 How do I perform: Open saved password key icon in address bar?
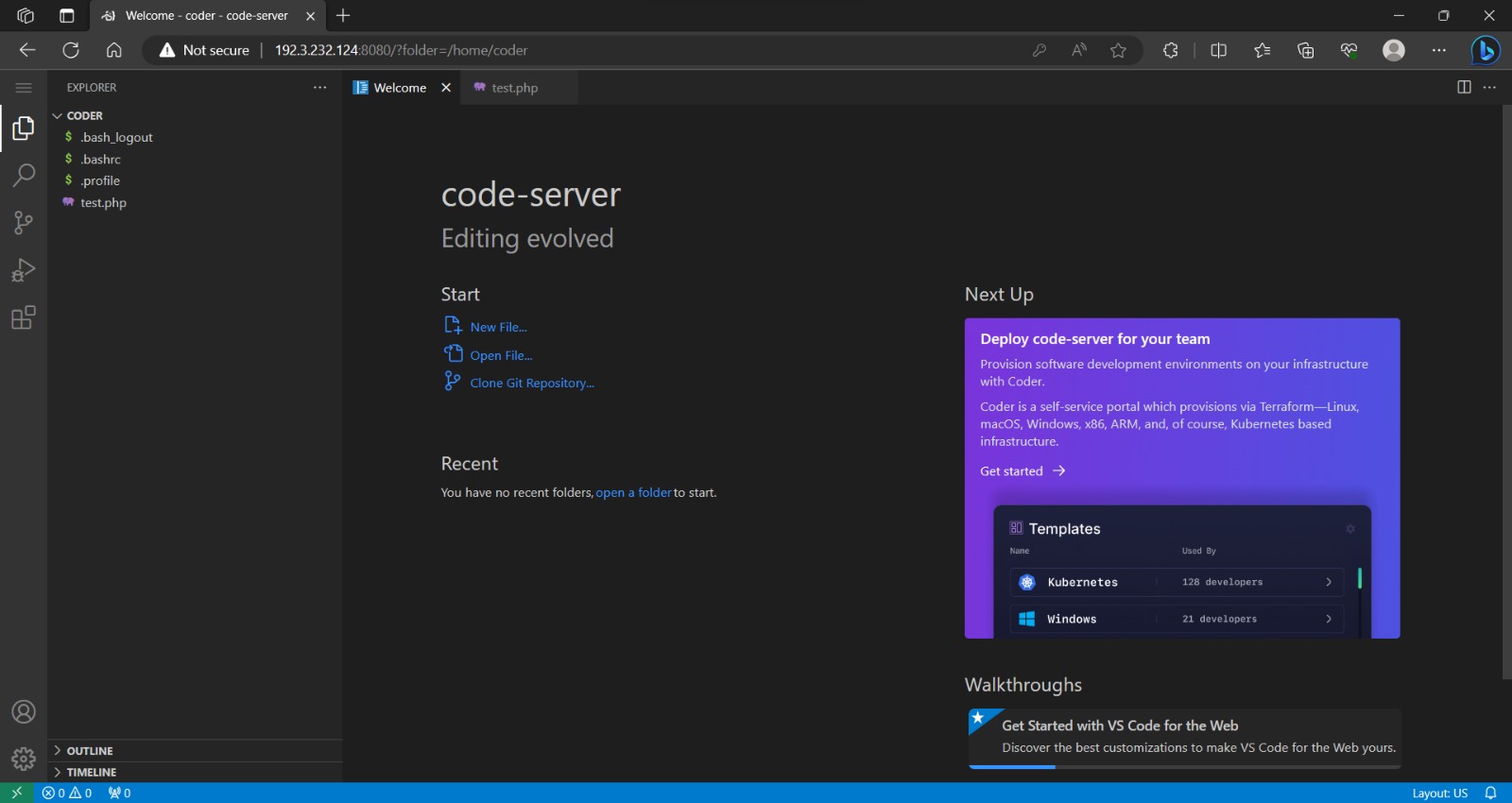1039,50
